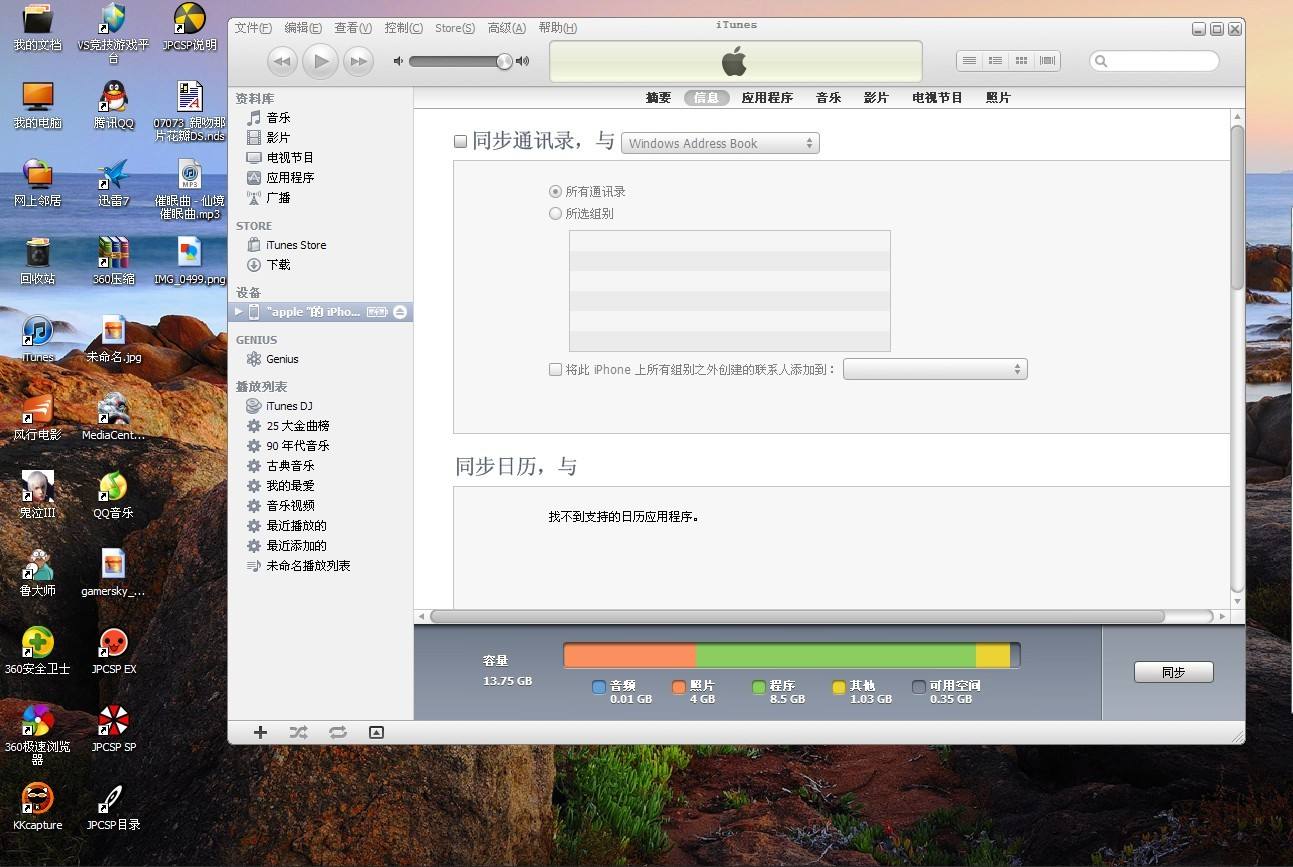Open the 迅雷7 desktop icon
Image resolution: width=1293 pixels, height=867 pixels.
[113, 183]
